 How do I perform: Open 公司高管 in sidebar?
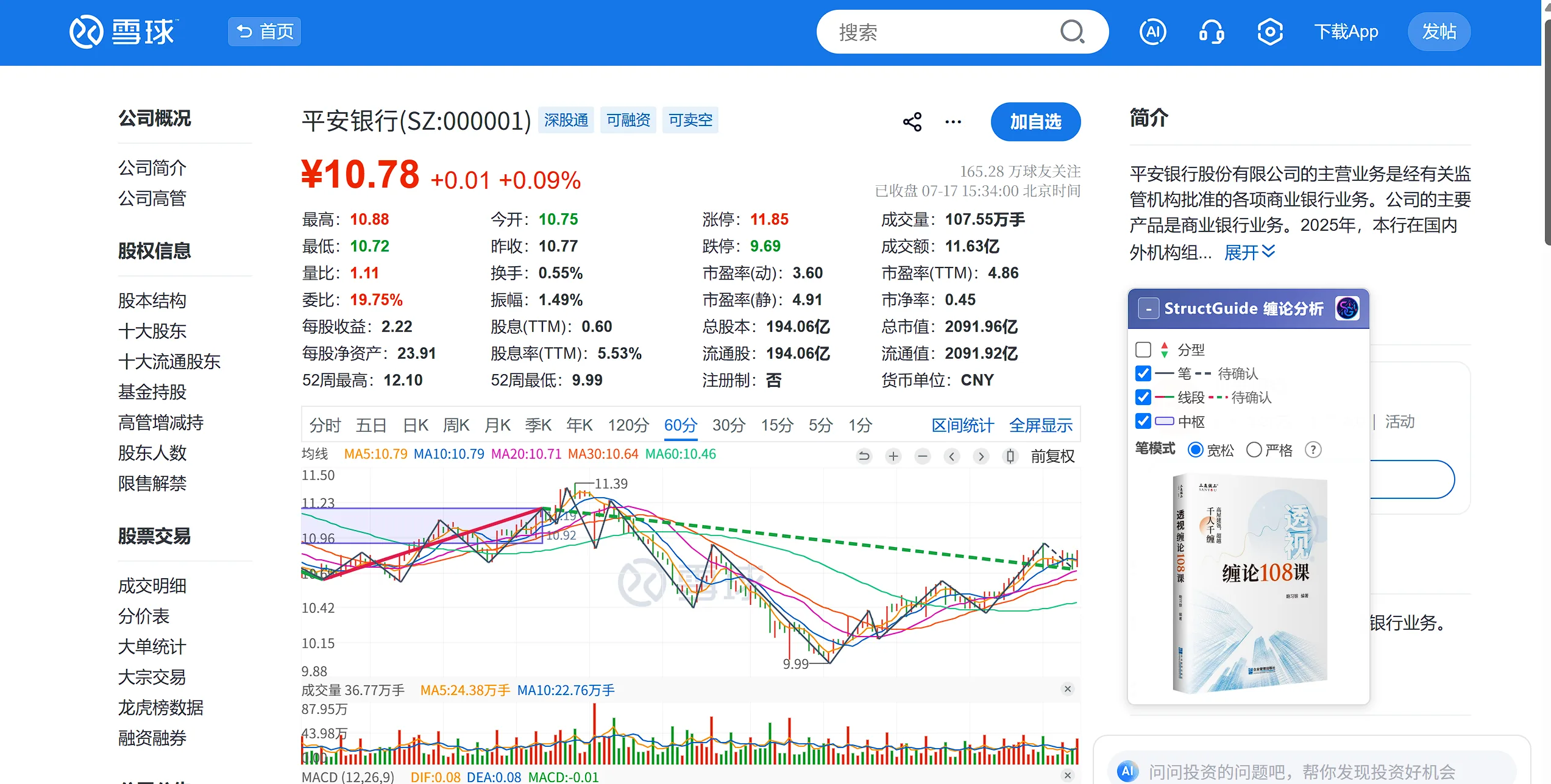152,198
